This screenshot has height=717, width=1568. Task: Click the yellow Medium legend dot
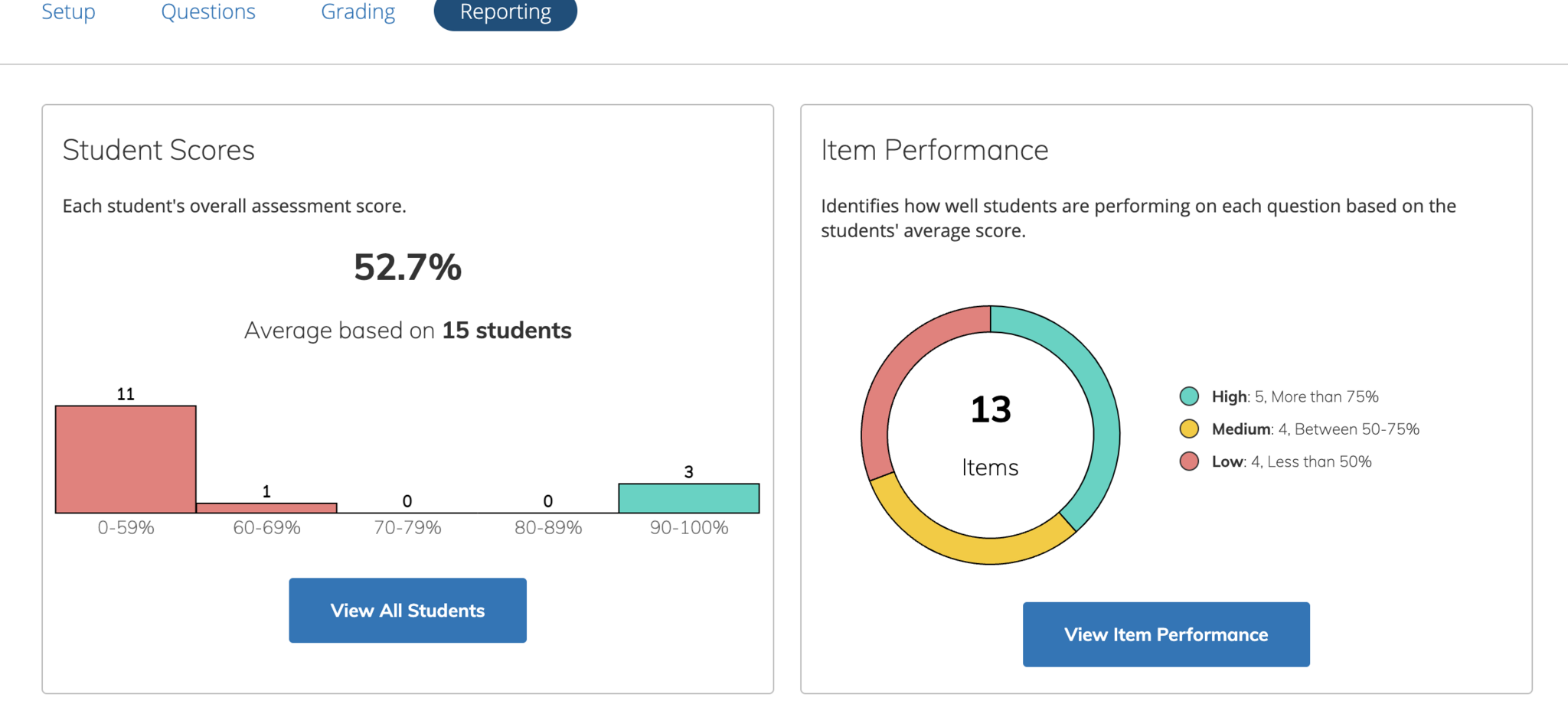[1189, 429]
